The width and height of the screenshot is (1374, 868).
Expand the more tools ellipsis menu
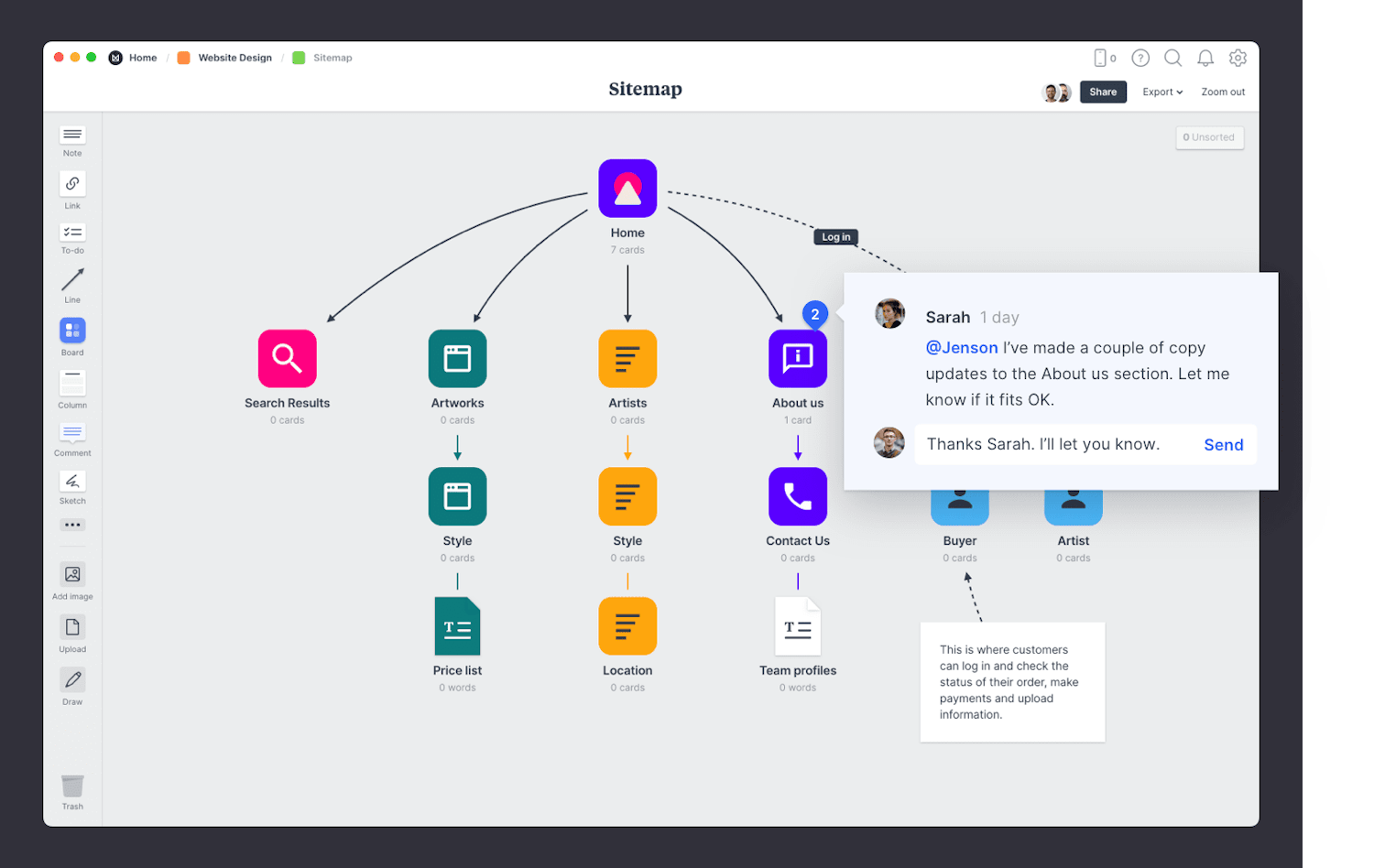coord(72,524)
